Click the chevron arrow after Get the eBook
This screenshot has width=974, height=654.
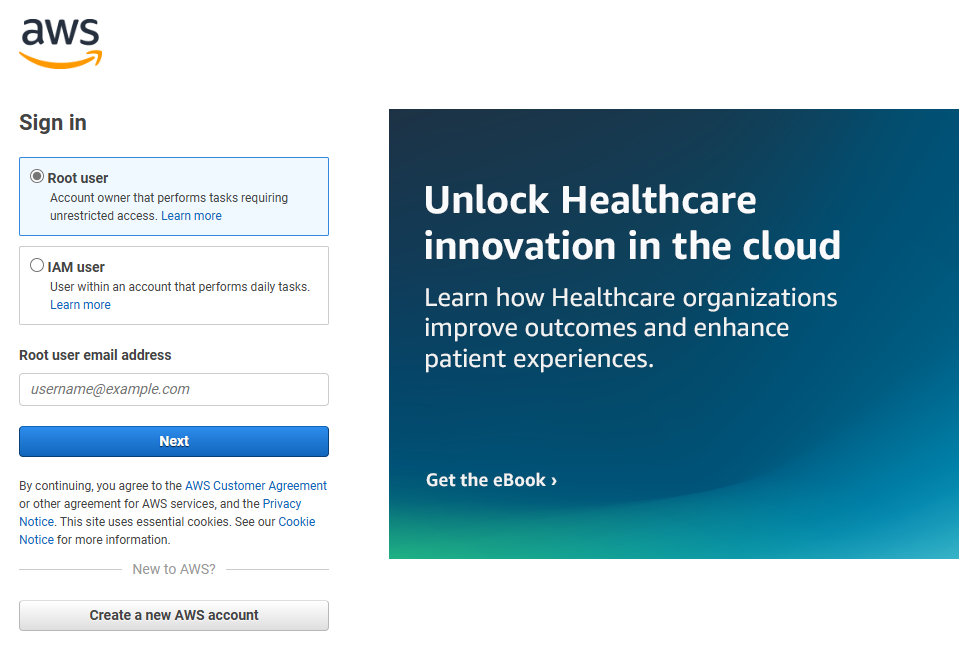[554, 481]
